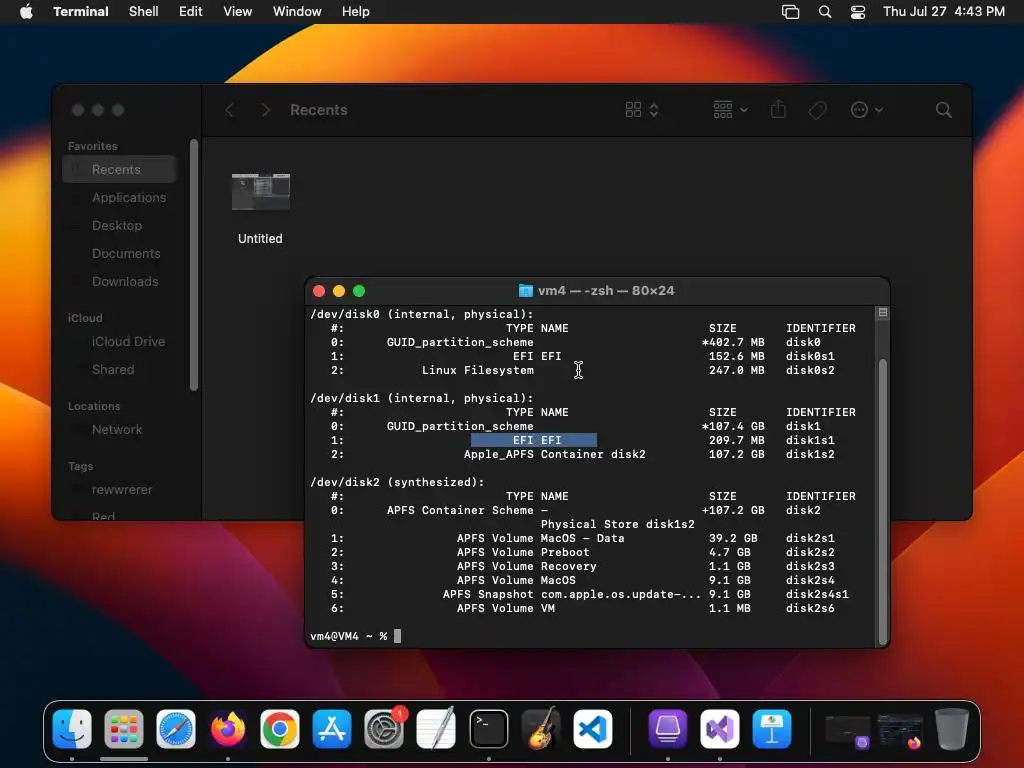1024x768 pixels.
Task: Open the Trash from the Dock
Action: click(952, 729)
